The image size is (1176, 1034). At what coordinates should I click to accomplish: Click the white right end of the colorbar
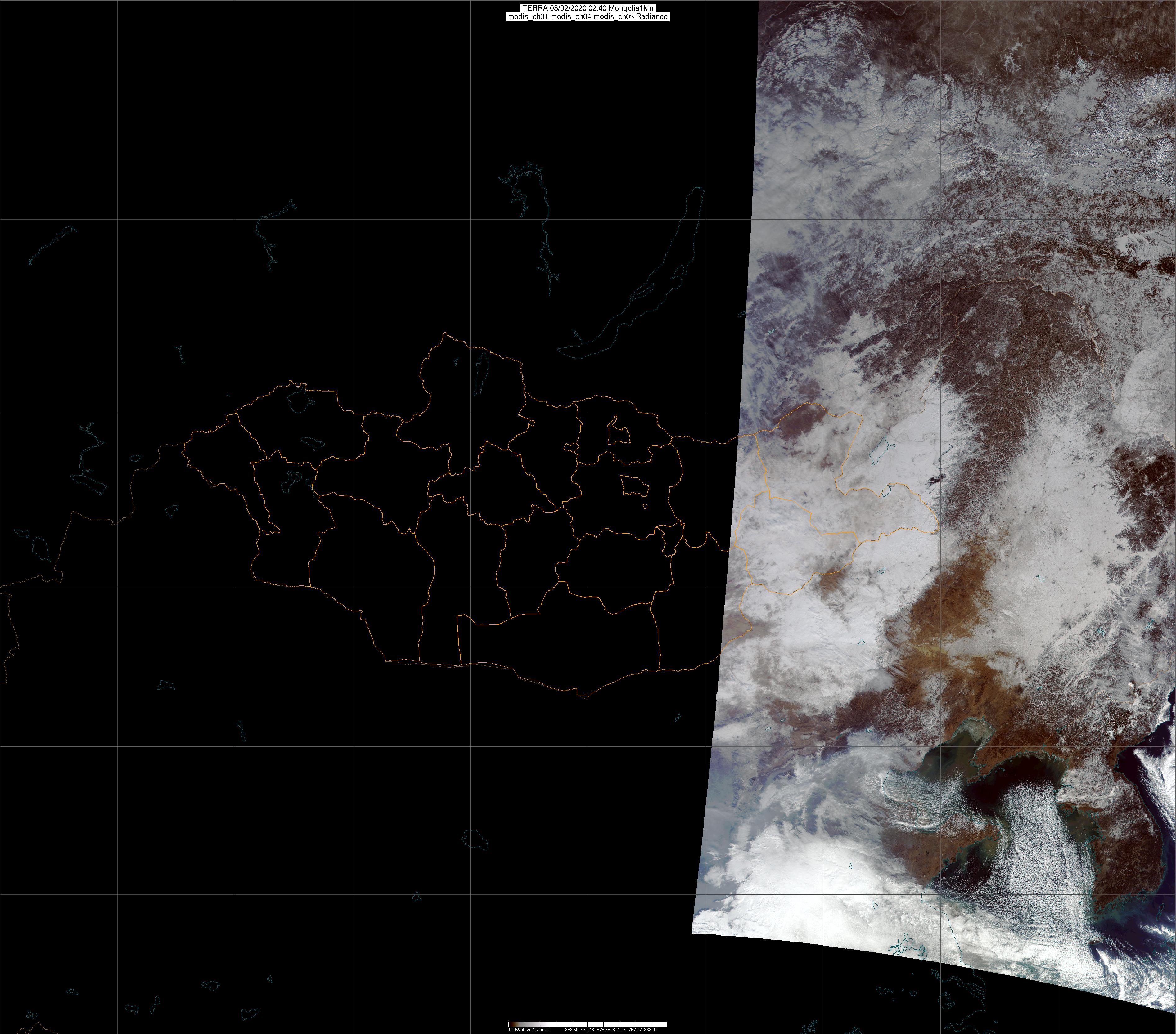tap(663, 1024)
